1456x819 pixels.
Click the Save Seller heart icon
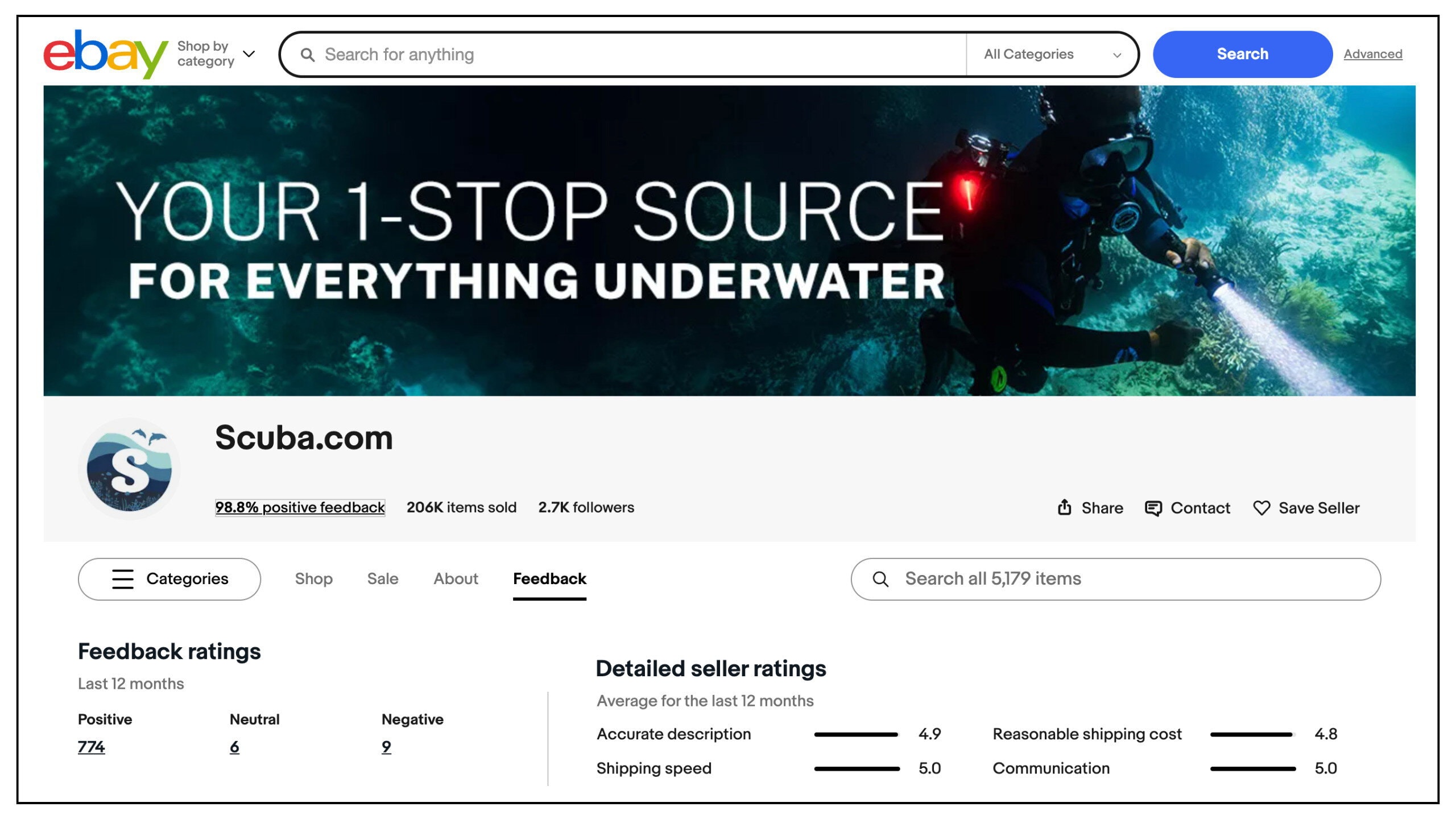[x=1261, y=508]
